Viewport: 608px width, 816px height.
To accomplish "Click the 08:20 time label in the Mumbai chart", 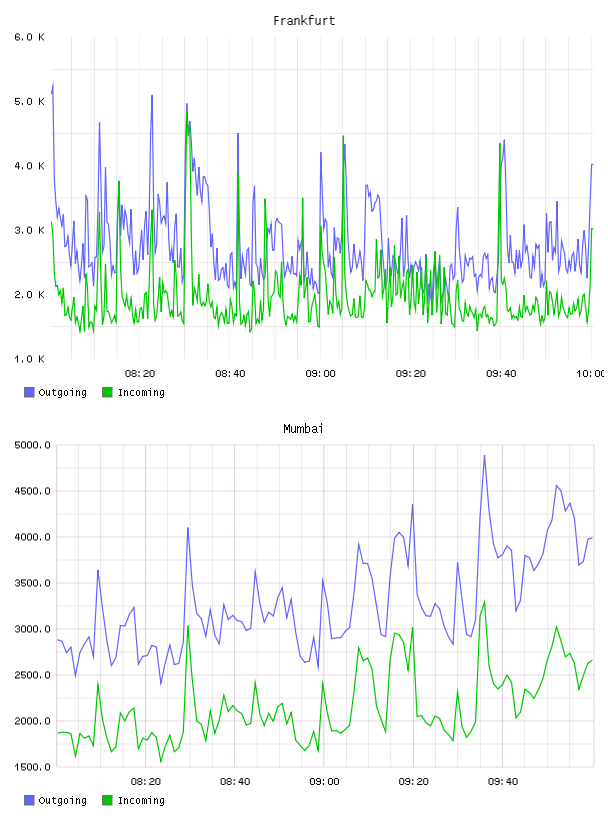I will point(146,782).
